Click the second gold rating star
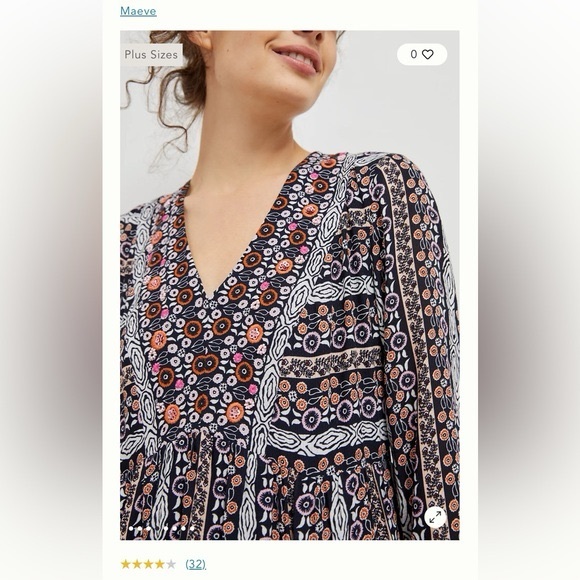The image size is (580, 580). tap(137, 564)
